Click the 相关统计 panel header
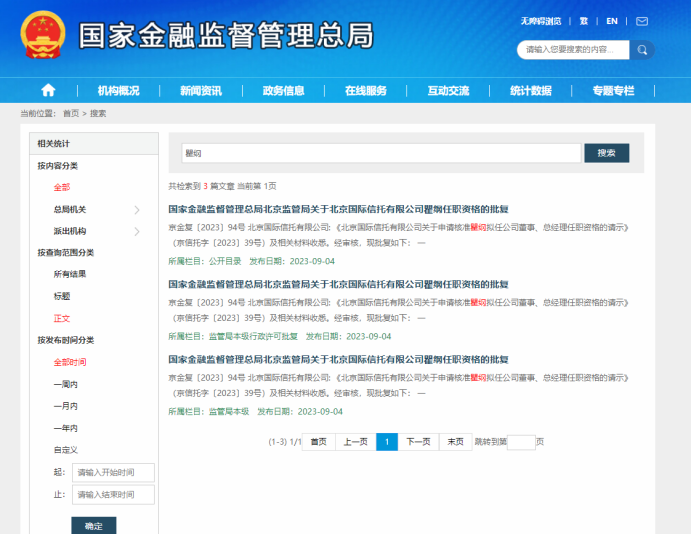Screen dimensions: 692x535 click(94, 143)
